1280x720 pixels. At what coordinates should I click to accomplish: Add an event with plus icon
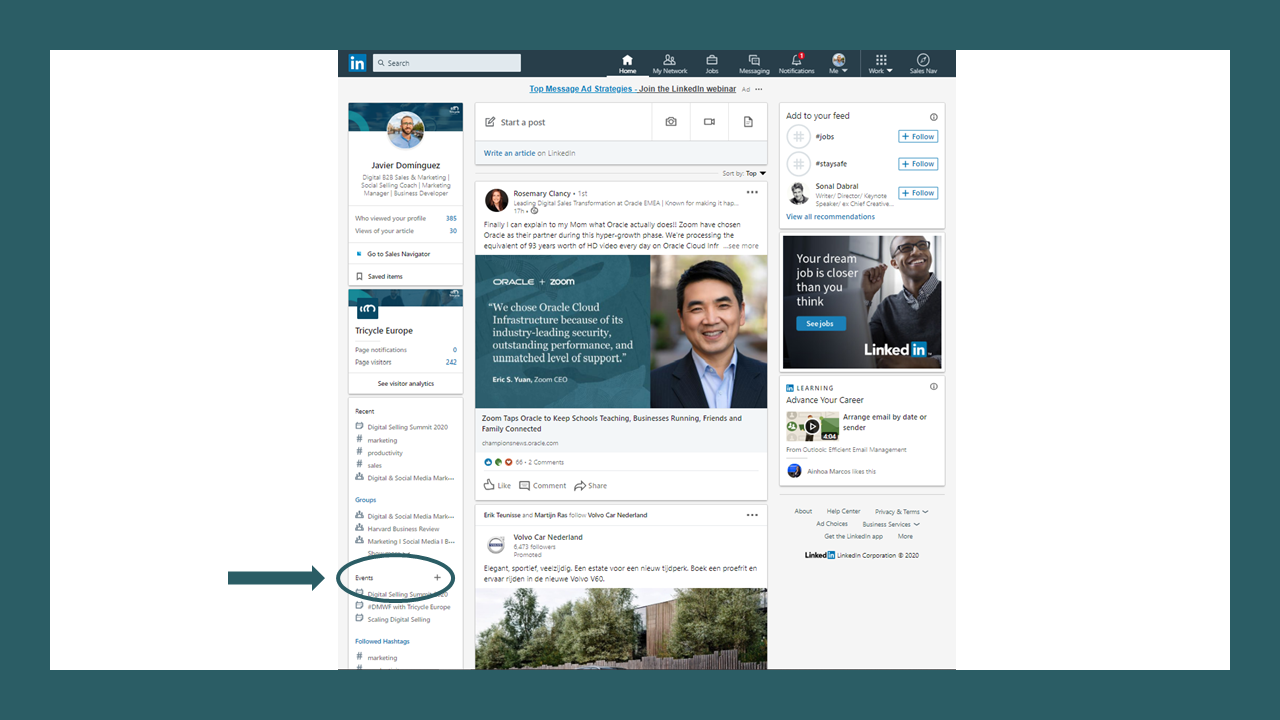point(437,578)
